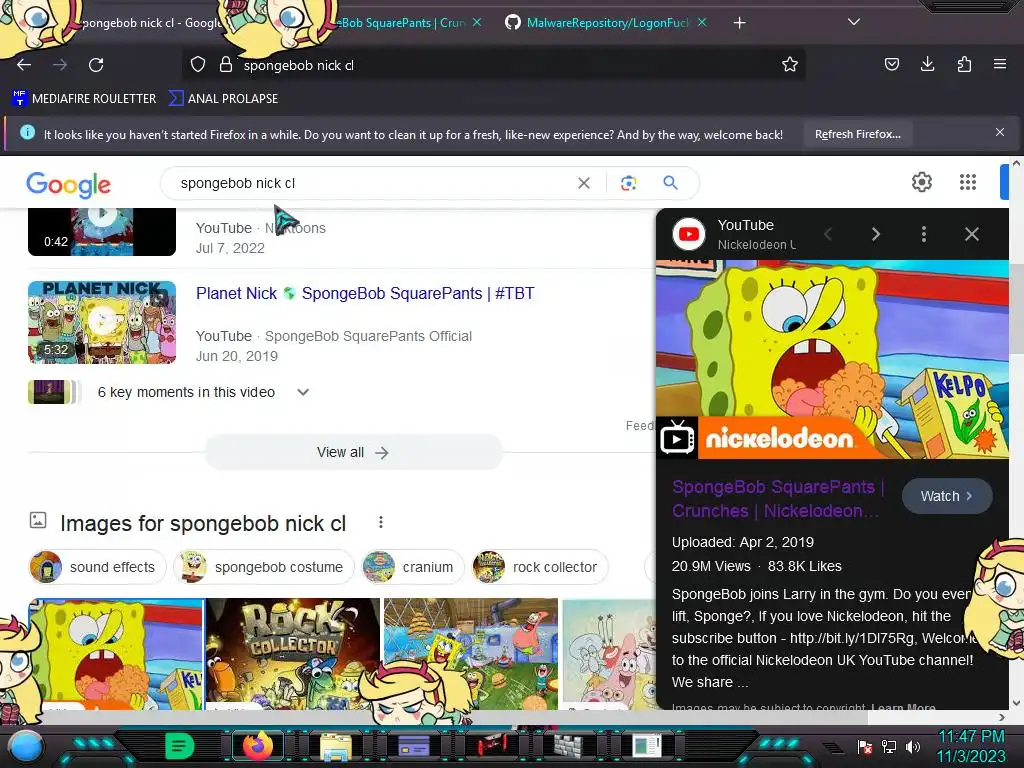Go to next image in preview panel
Screen dimensions: 1024x768
pyautogui.click(x=876, y=234)
